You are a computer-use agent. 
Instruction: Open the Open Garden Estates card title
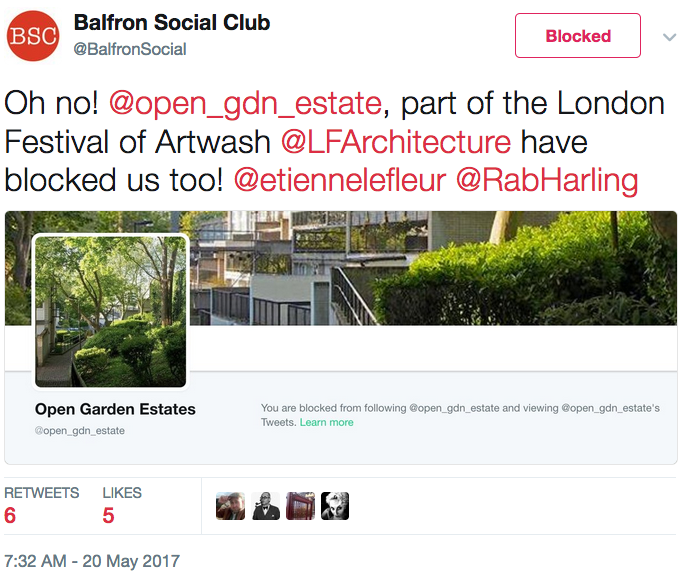(x=115, y=409)
